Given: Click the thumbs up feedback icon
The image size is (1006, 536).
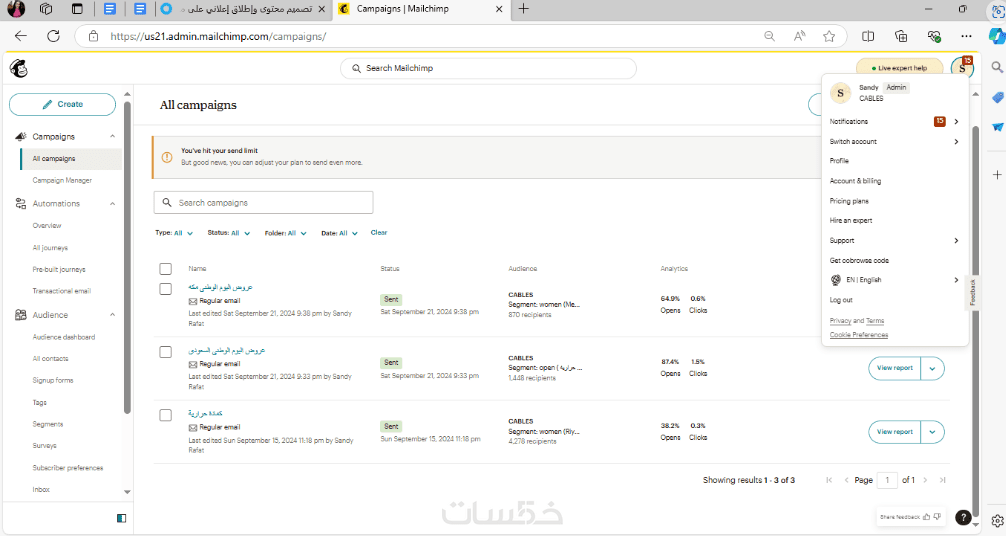Looking at the screenshot, I should click(x=926, y=517).
